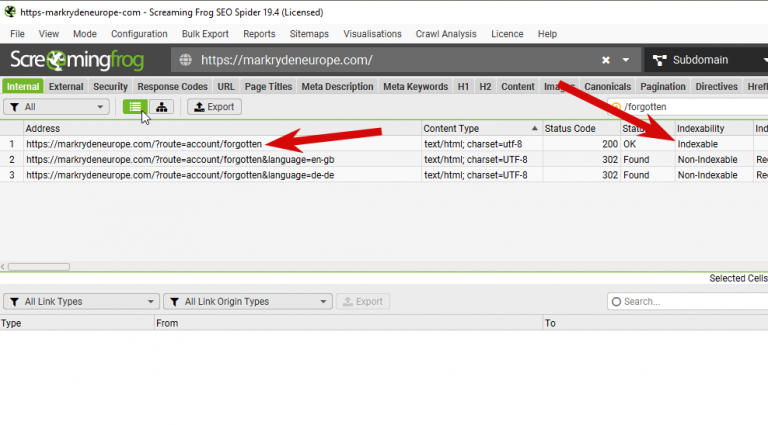Image resolution: width=768 pixels, height=425 pixels.
Task: Sort by Indexability column header
Action: [x=714, y=128]
